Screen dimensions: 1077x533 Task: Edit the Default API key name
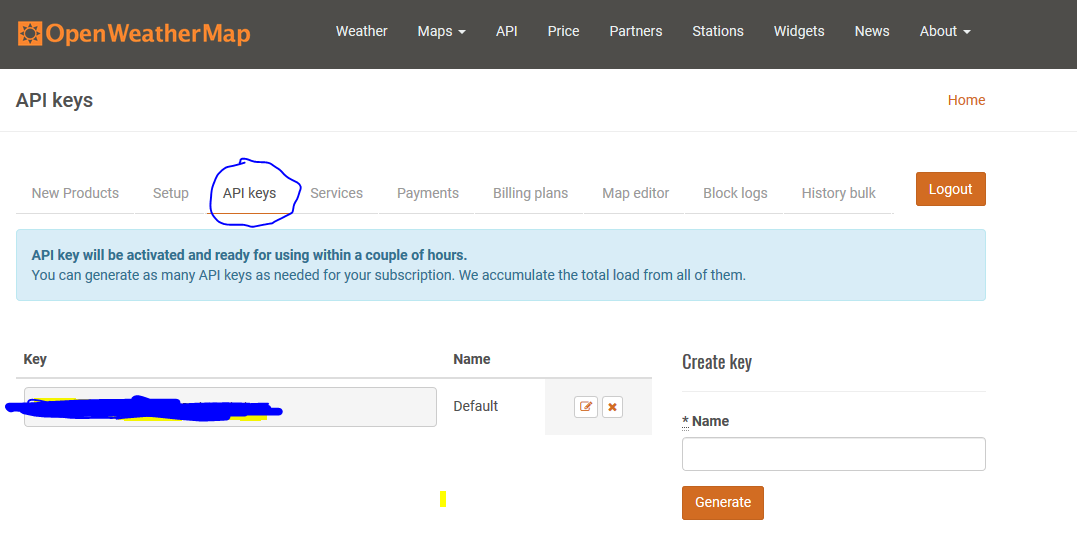coord(586,407)
